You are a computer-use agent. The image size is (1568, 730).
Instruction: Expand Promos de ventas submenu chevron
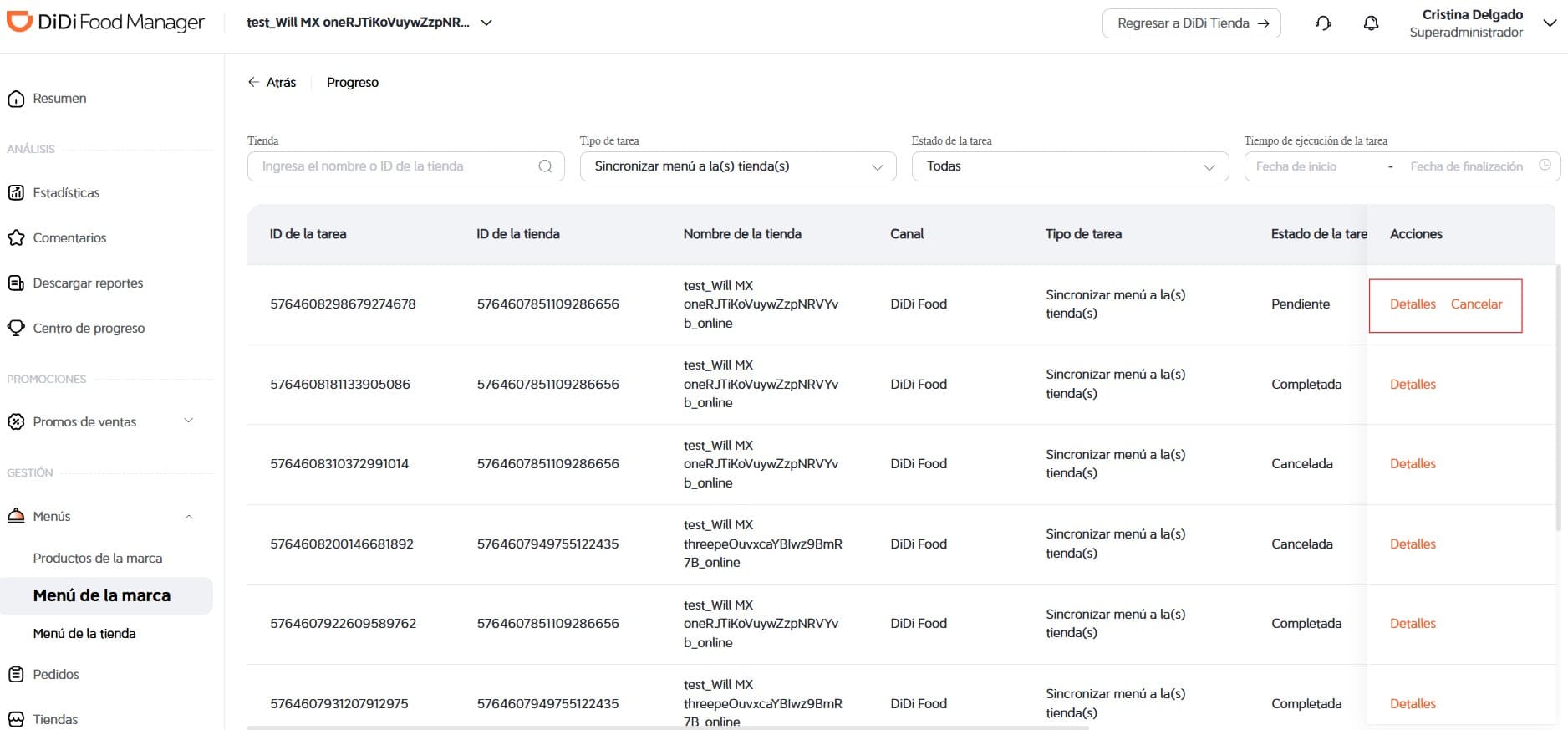[x=189, y=421]
